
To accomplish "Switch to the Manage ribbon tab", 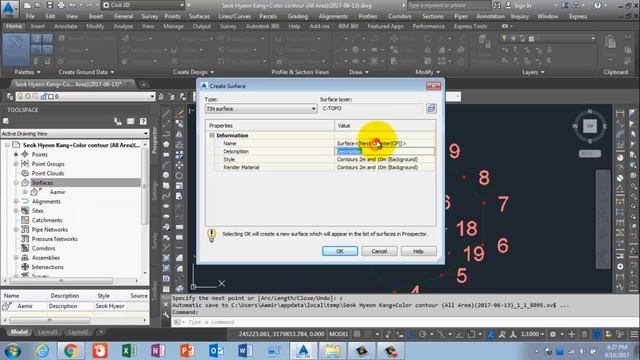I will tap(173, 26).
